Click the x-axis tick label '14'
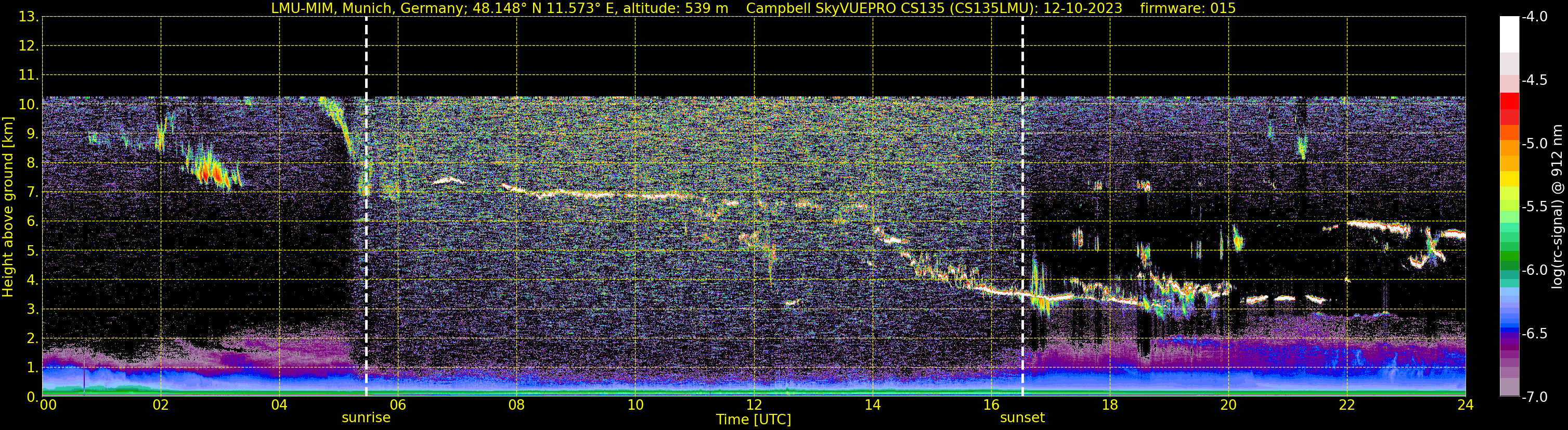This screenshot has width=1568, height=430. point(873,405)
